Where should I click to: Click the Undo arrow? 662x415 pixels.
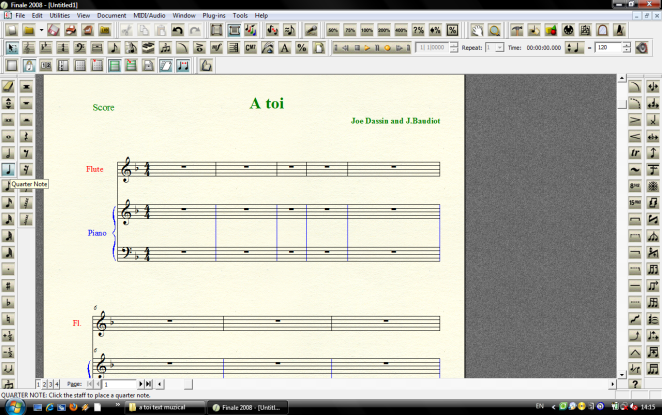tap(177, 30)
